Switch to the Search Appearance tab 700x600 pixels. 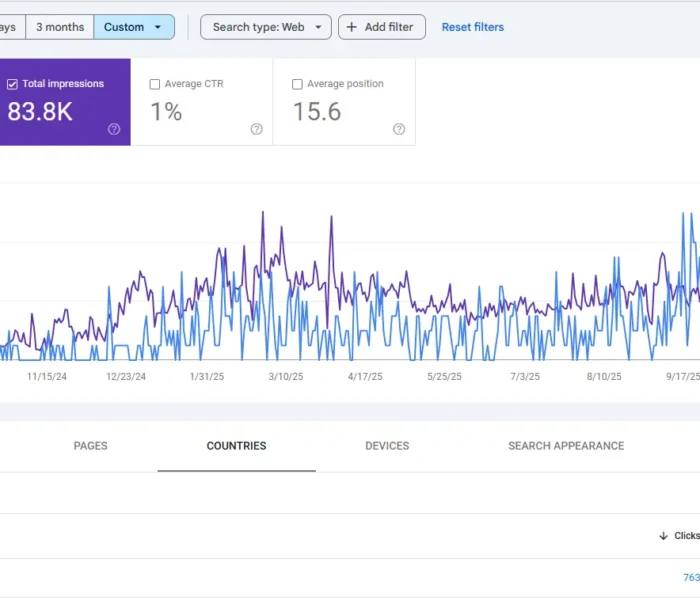click(566, 446)
